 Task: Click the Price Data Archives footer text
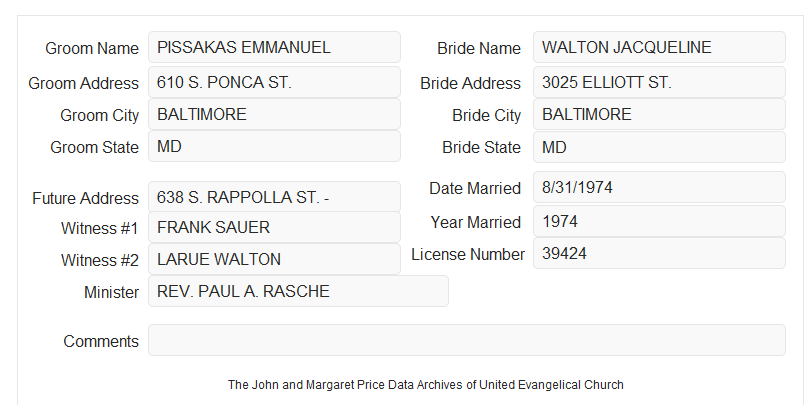[x=426, y=384]
